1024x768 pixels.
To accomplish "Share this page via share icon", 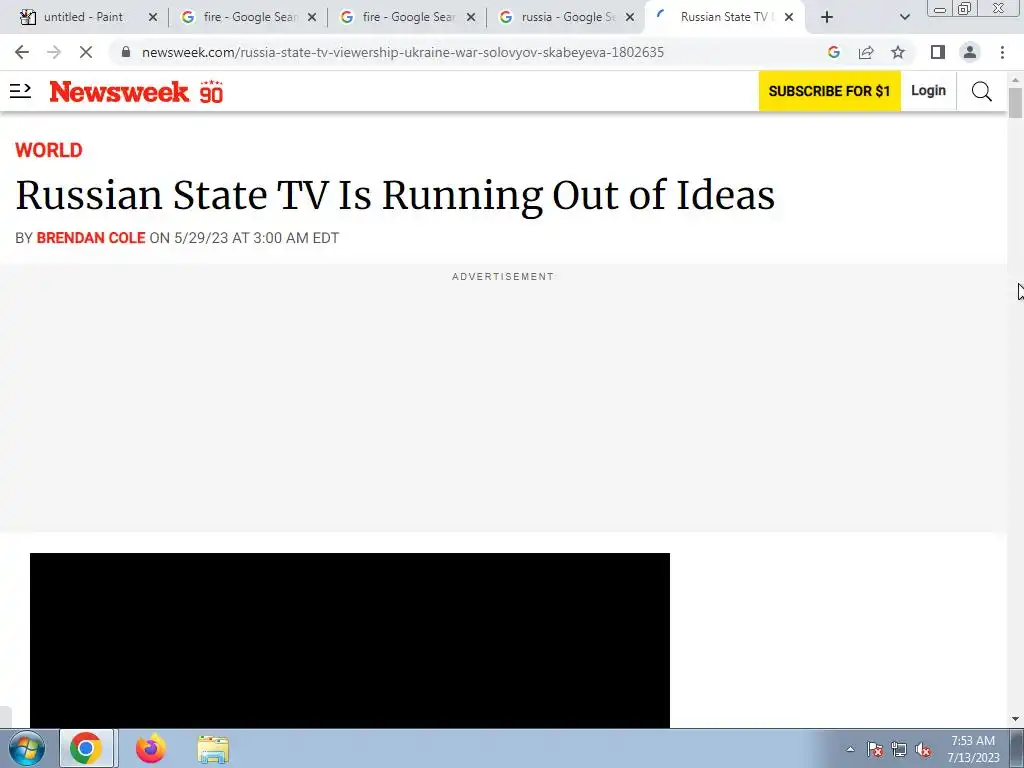I will [866, 52].
